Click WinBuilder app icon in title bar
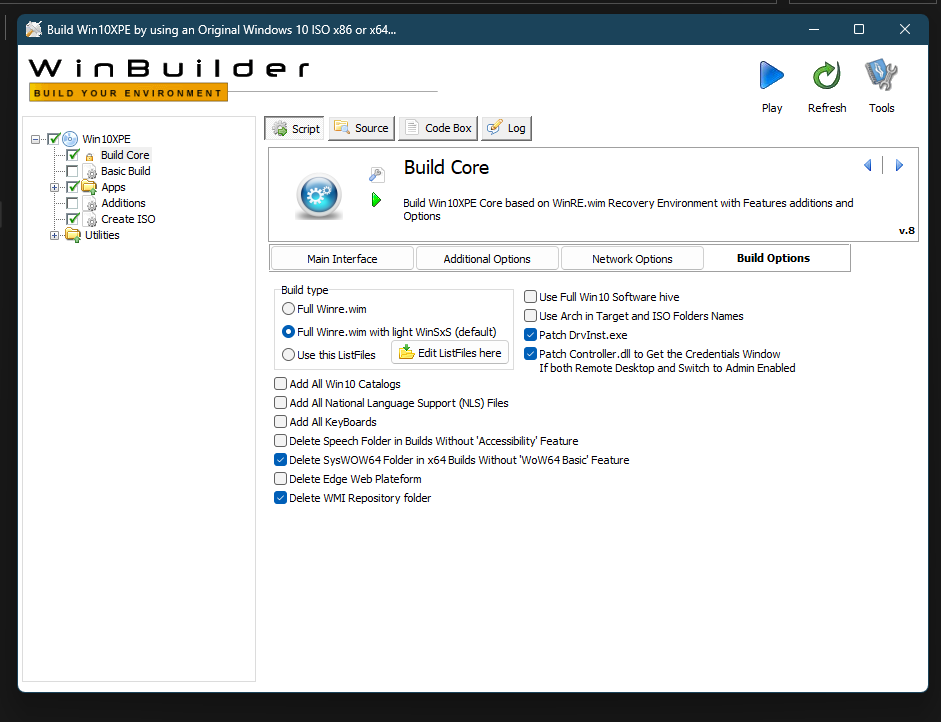 pos(34,29)
